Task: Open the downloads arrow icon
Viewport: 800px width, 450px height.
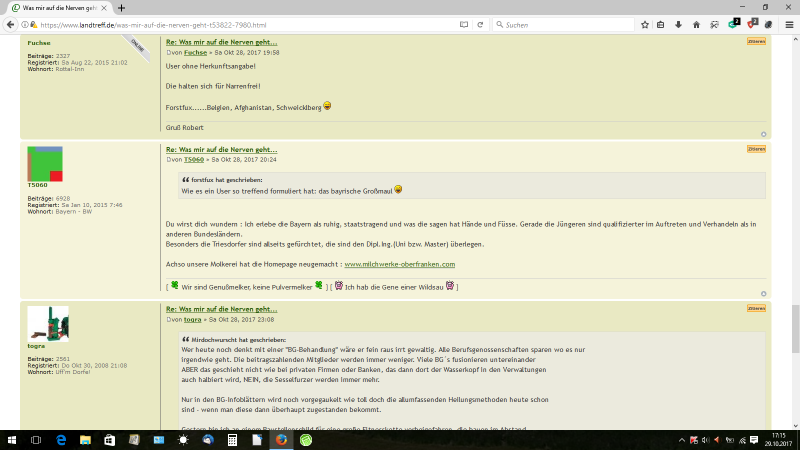Action: click(678, 24)
